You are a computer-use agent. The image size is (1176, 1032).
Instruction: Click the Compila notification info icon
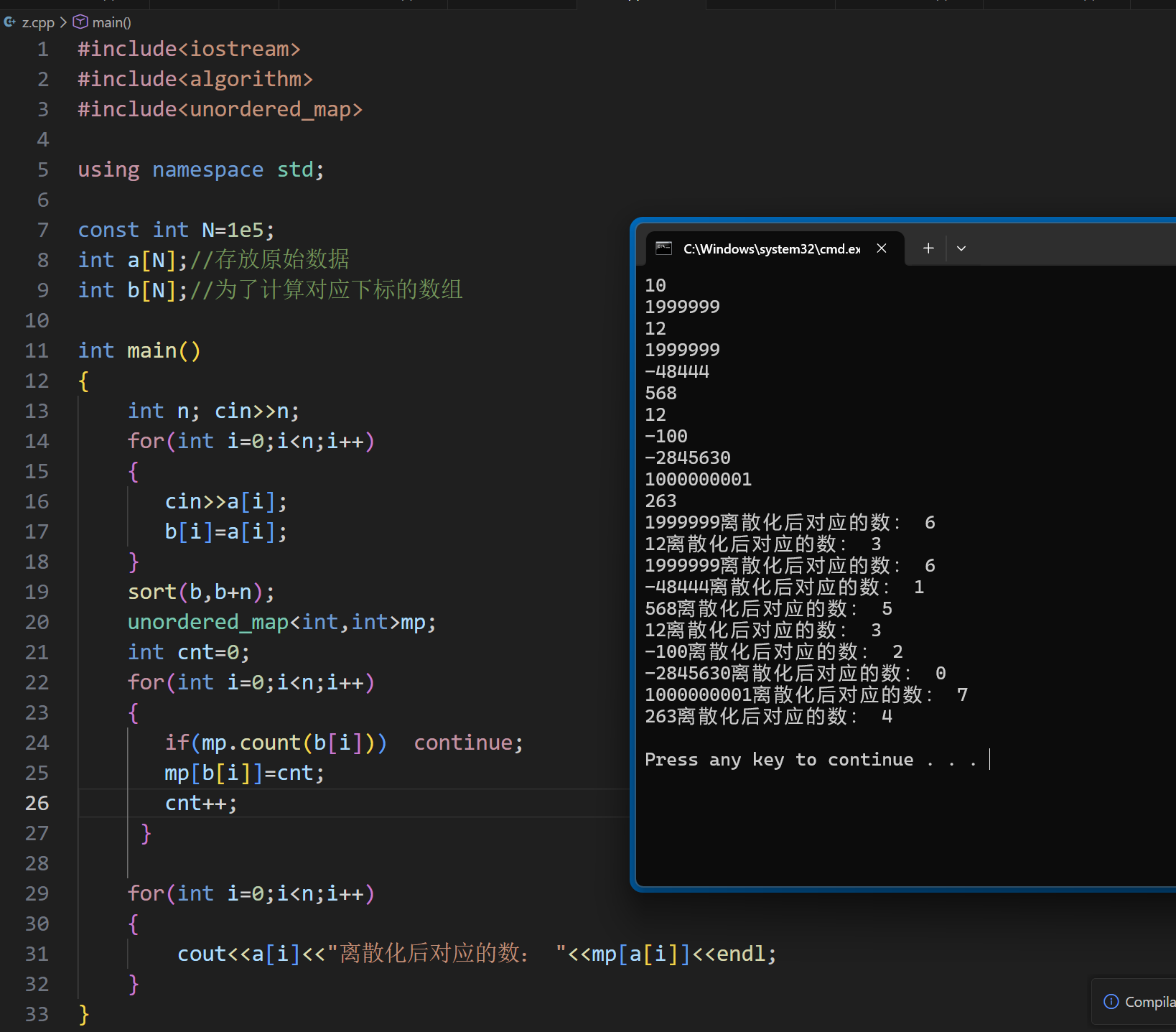1111,1001
